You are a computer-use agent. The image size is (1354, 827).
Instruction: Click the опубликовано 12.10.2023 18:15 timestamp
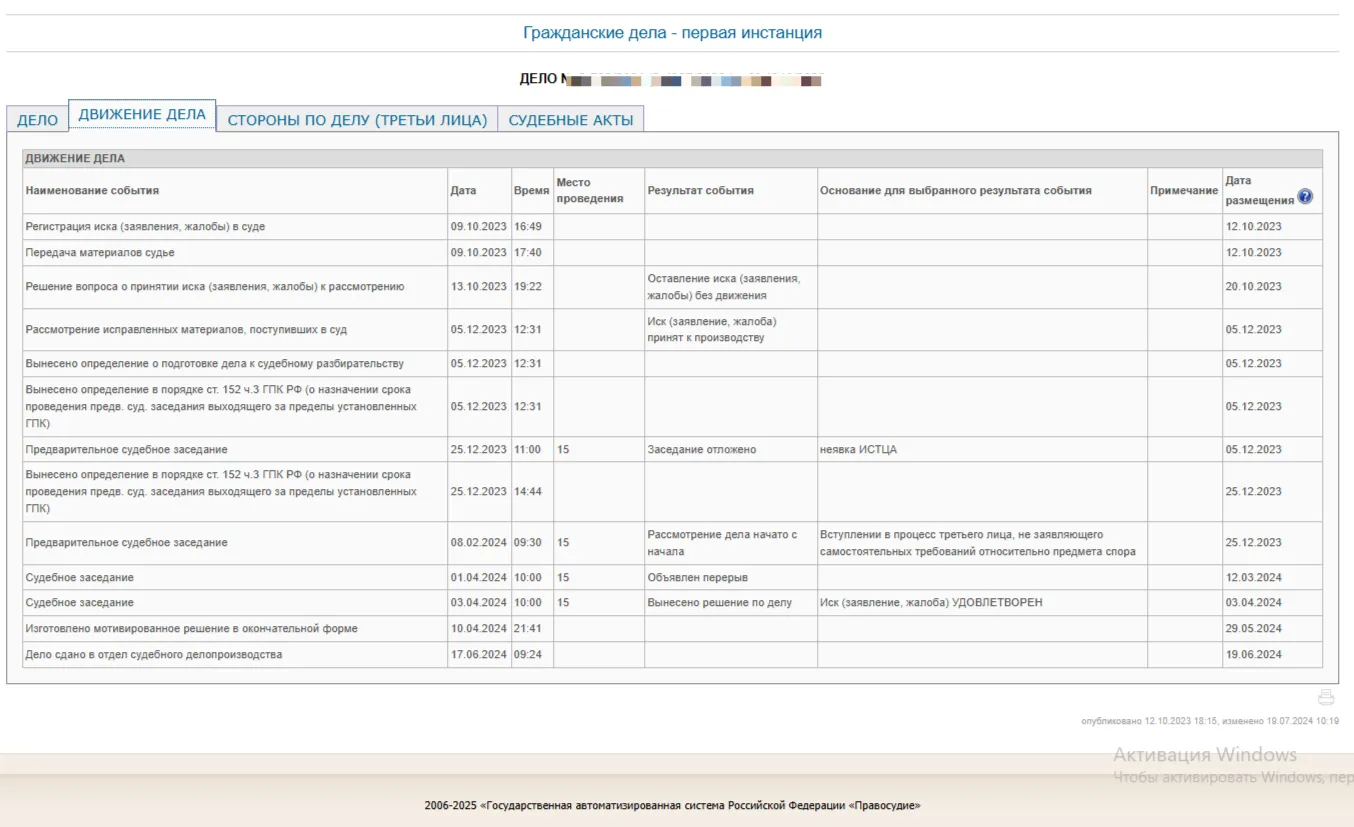pos(1148,721)
